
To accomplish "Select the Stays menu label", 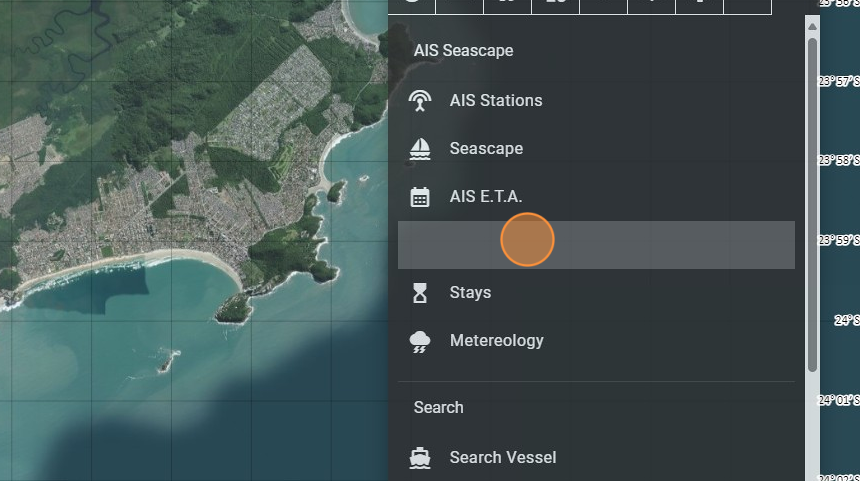I will tap(470, 293).
